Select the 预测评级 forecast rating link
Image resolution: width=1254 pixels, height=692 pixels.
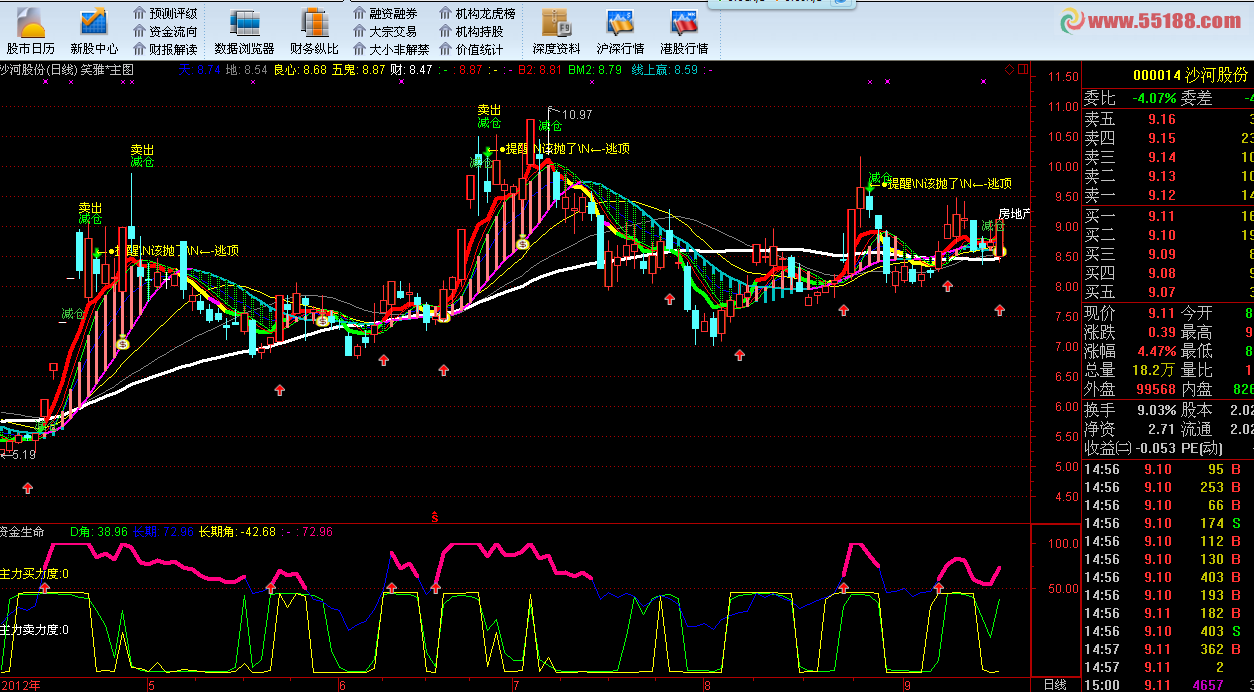[x=166, y=13]
